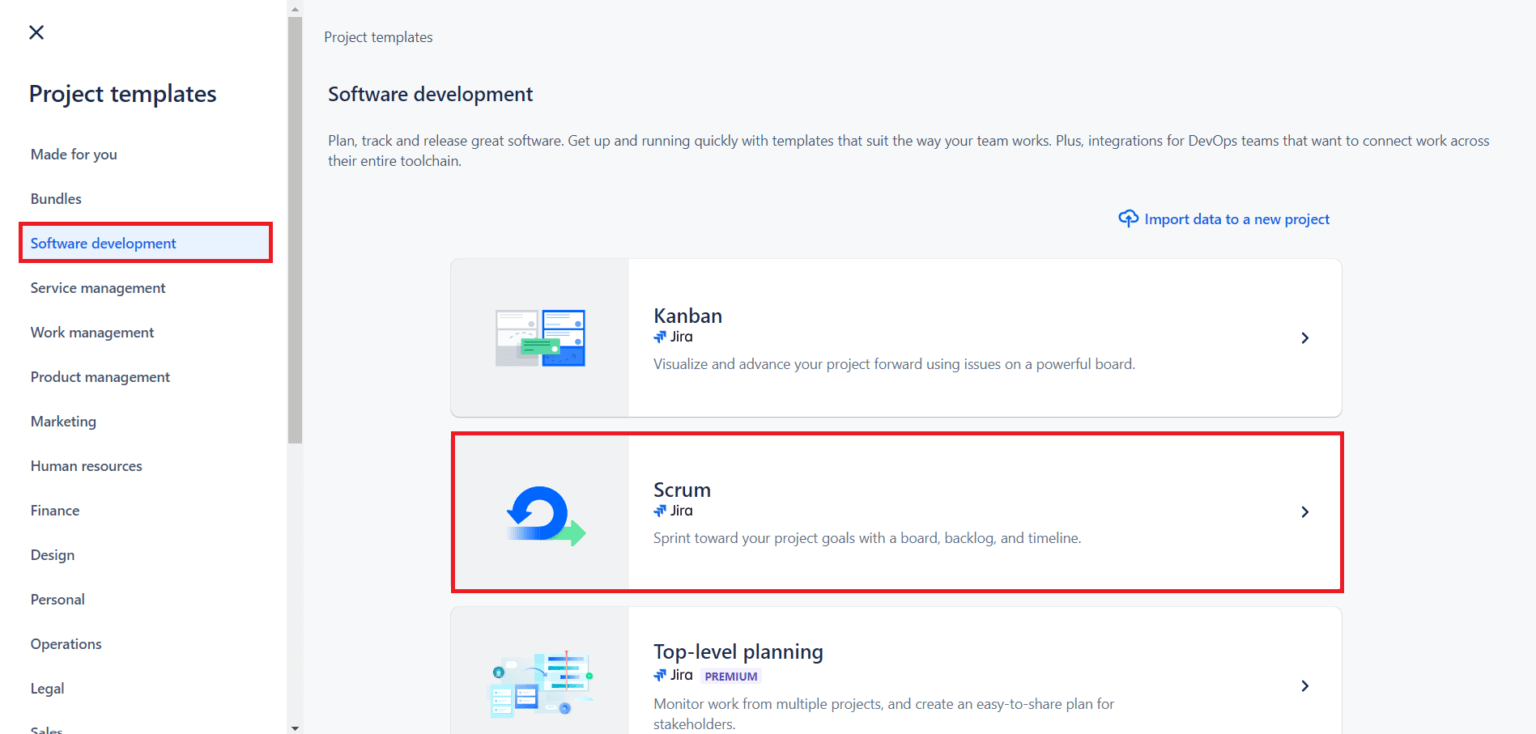Click the Kanban board illustration thumbnail
This screenshot has height=734, width=1536.
(x=540, y=338)
